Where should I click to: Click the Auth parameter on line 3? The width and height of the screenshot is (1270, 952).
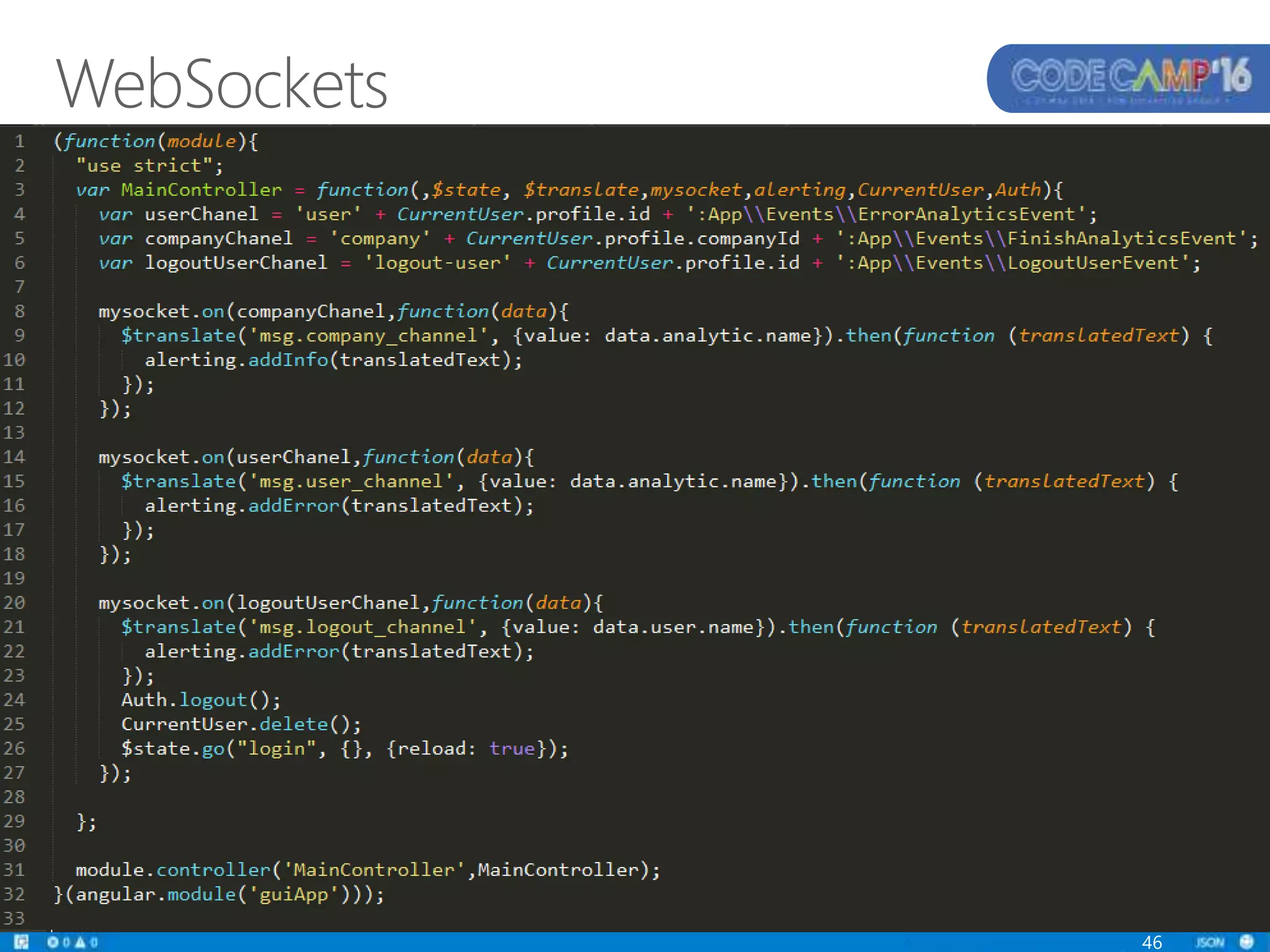pyautogui.click(x=1018, y=190)
